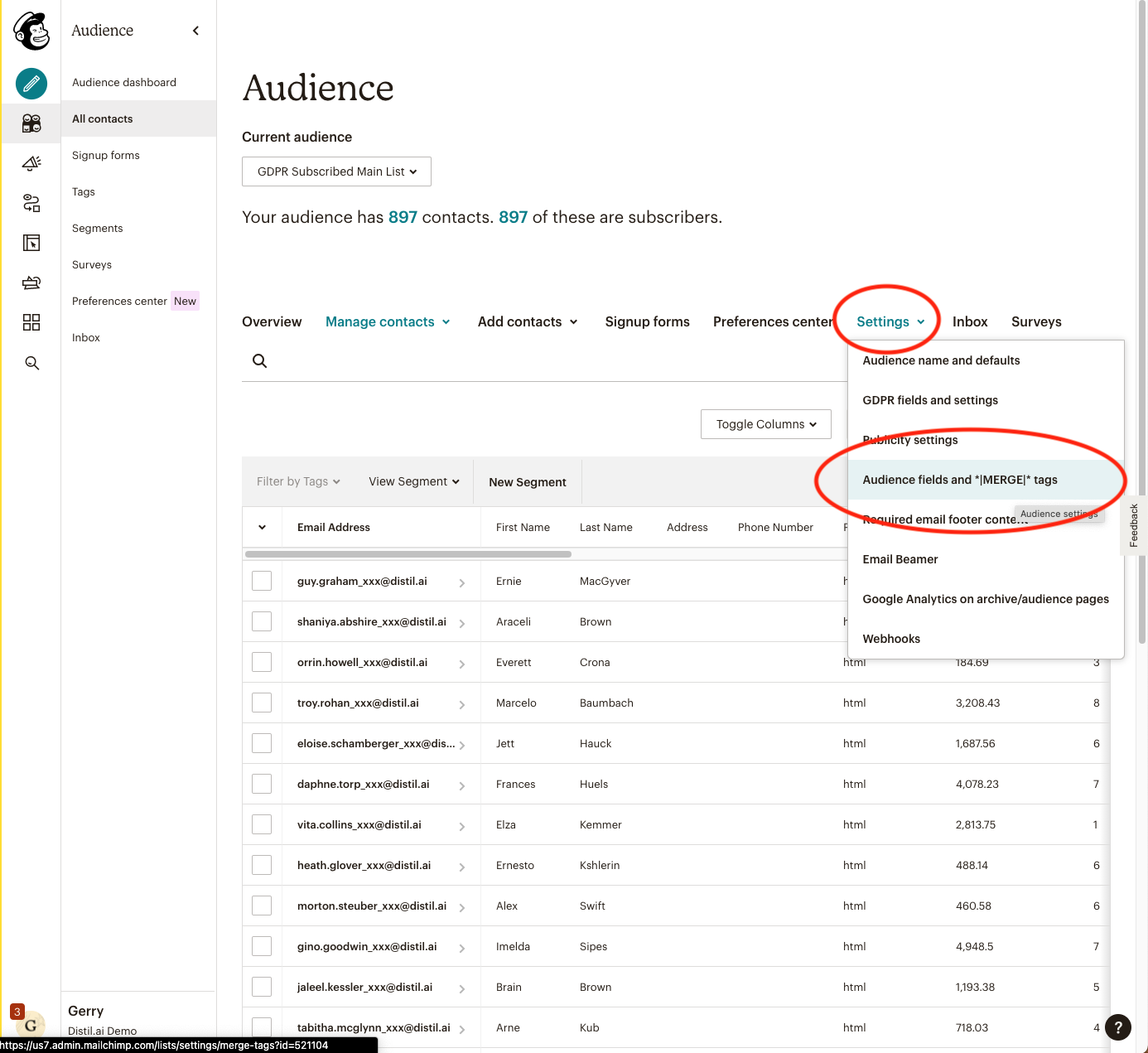This screenshot has width=1148, height=1053.
Task: Collapse the Audience sidebar with arrow
Action: click(x=196, y=31)
